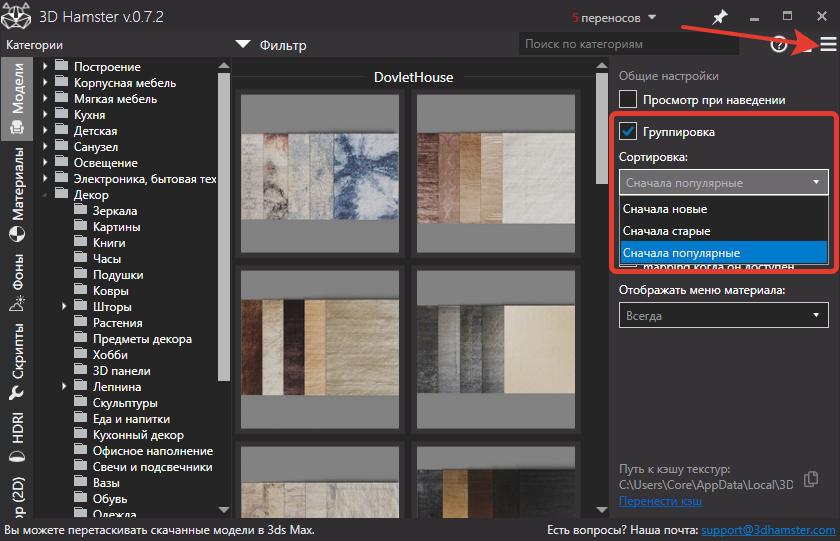Switch to the HDRI tab
Screen dimensions: 840x541
[x=17, y=437]
